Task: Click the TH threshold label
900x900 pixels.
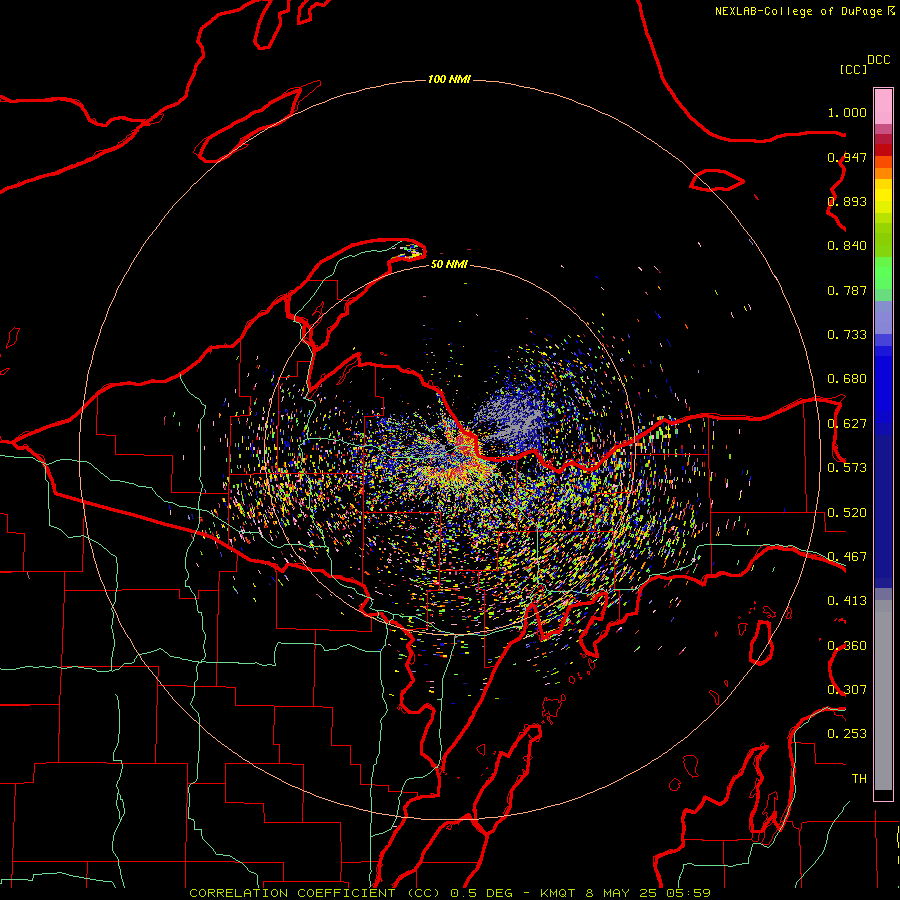Action: [x=859, y=779]
